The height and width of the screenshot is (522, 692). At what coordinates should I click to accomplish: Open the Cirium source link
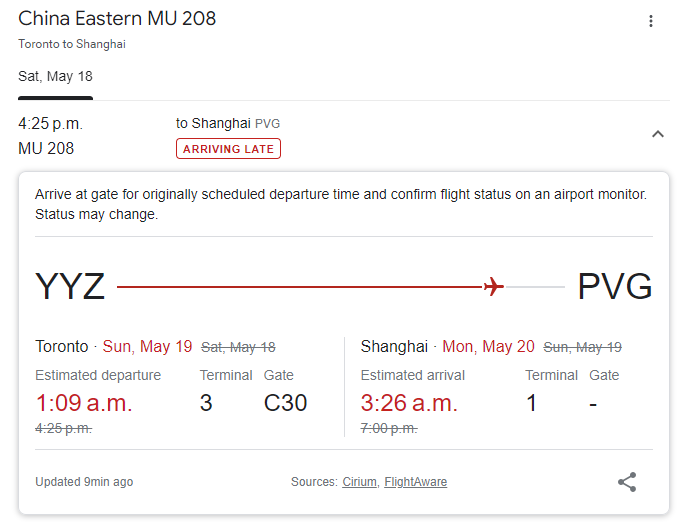[359, 482]
